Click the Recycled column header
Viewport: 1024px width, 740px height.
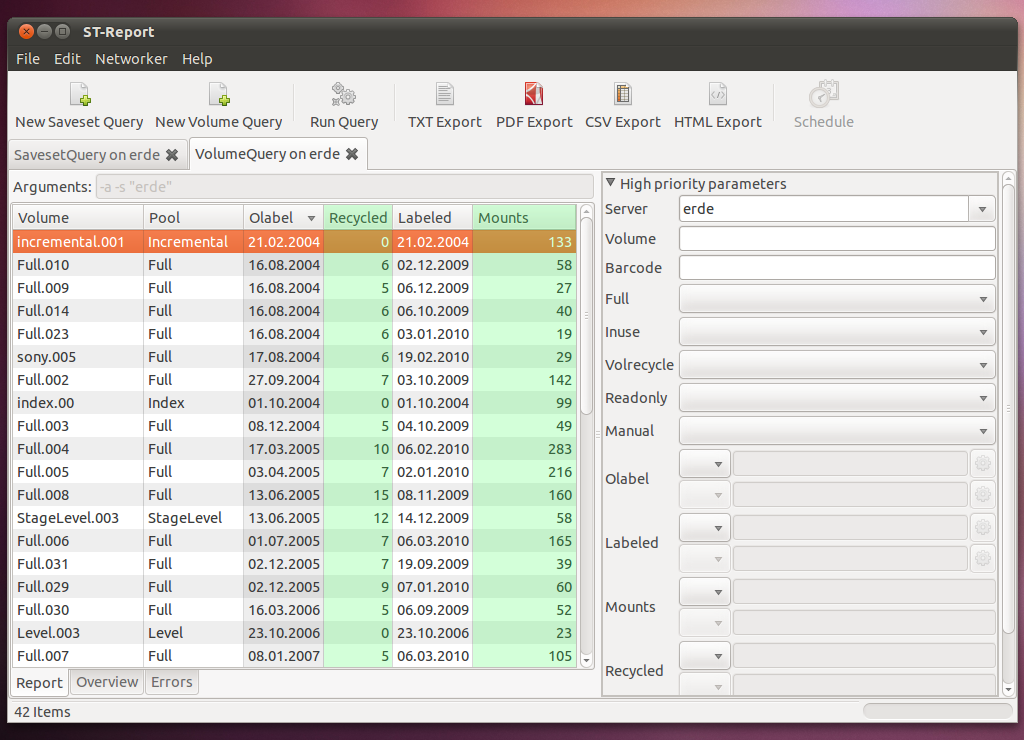coord(358,217)
